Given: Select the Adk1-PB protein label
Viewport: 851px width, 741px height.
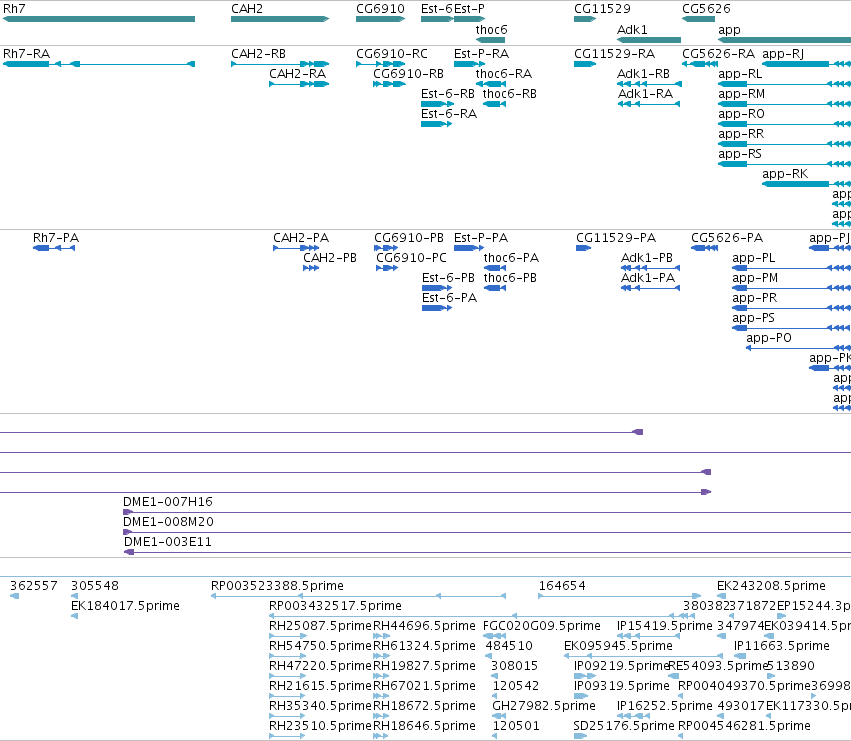Looking at the screenshot, I should pyautogui.click(x=647, y=258).
